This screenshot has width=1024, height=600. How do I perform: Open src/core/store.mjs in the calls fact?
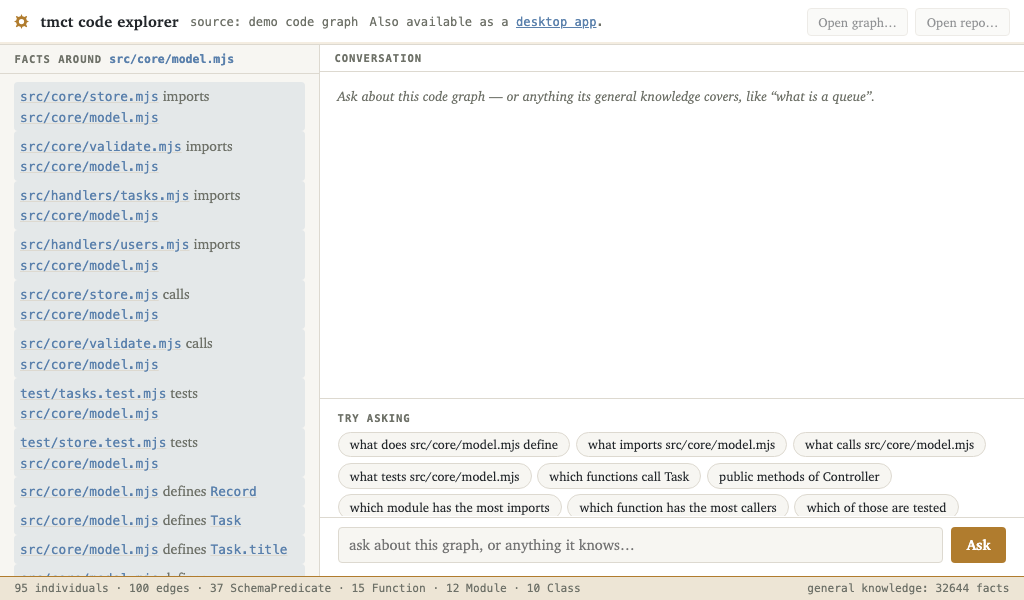[x=89, y=294]
